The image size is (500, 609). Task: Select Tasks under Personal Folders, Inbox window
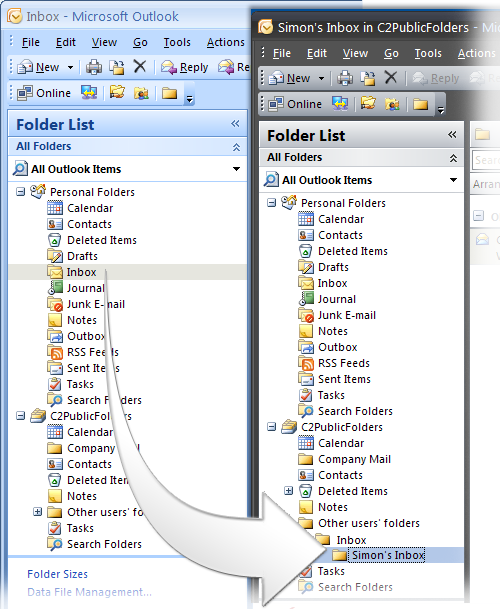pyautogui.click(x=70, y=384)
